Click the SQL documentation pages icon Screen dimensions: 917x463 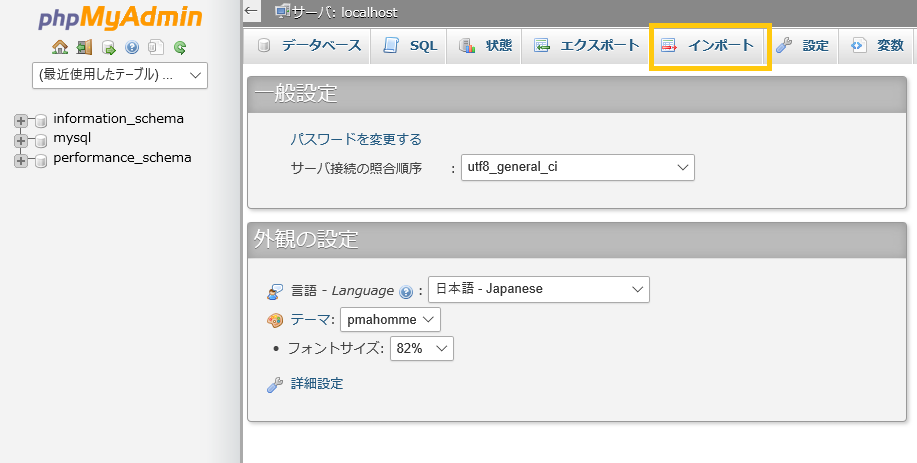[156, 47]
